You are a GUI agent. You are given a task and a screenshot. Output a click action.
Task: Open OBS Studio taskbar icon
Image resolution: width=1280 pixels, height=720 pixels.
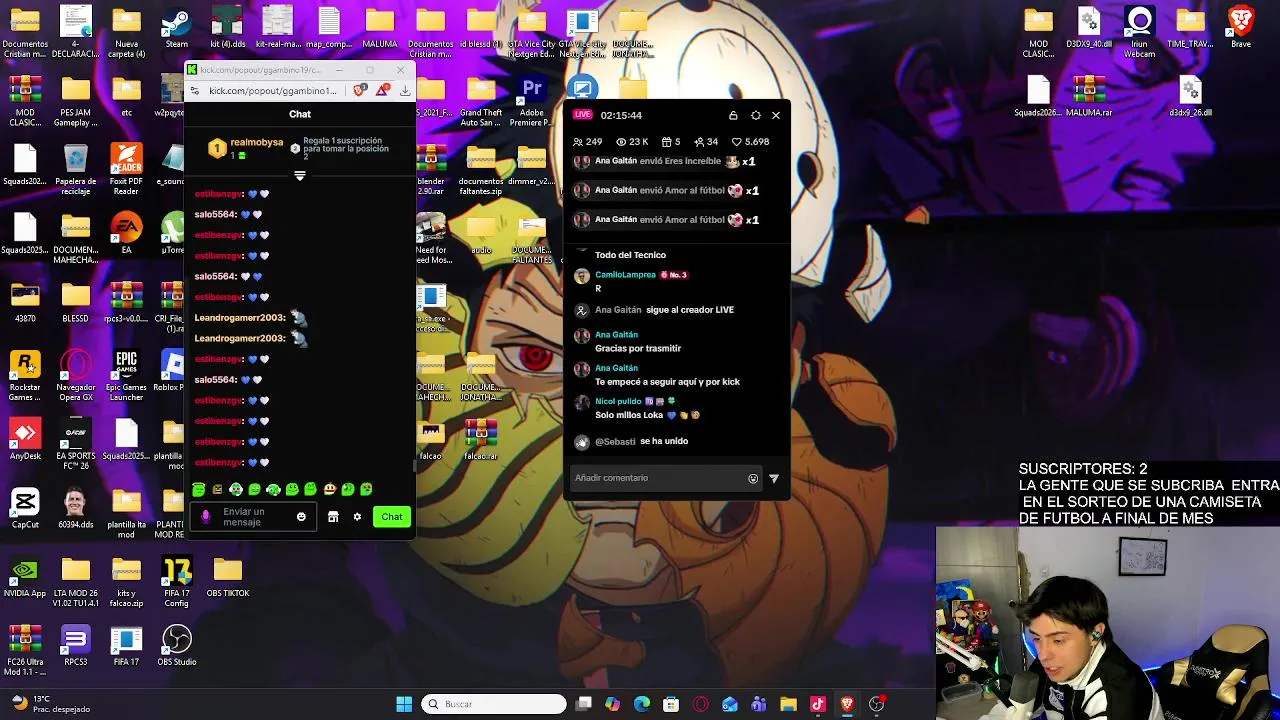tap(877, 704)
